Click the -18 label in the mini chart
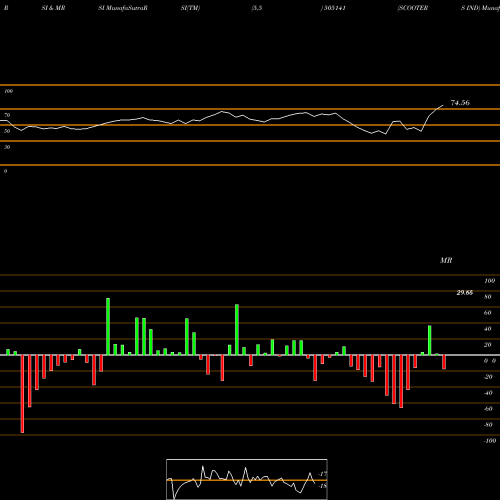The image size is (500, 500). pos(323,486)
